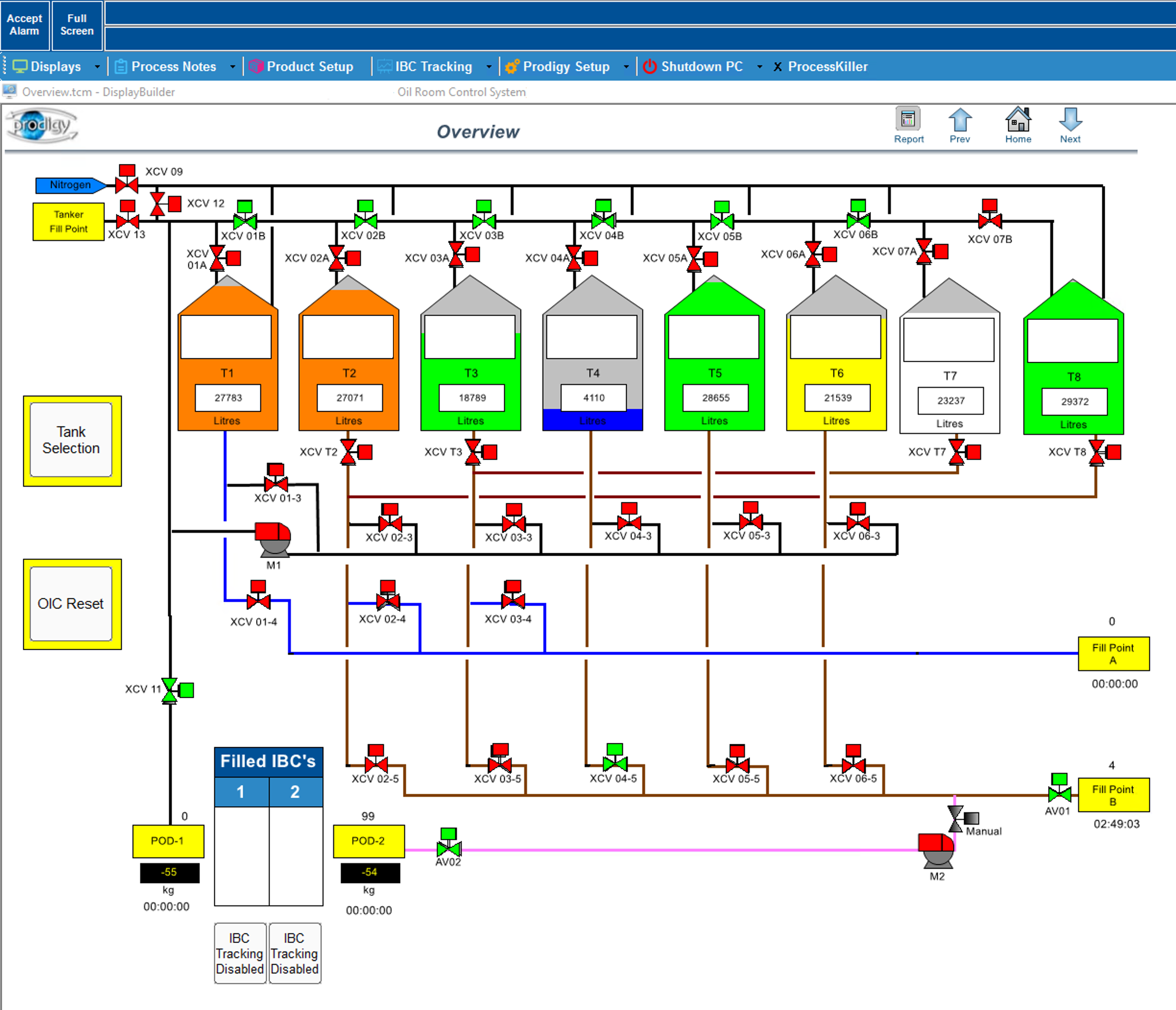Click valve XCV 05B icon

tap(722, 215)
